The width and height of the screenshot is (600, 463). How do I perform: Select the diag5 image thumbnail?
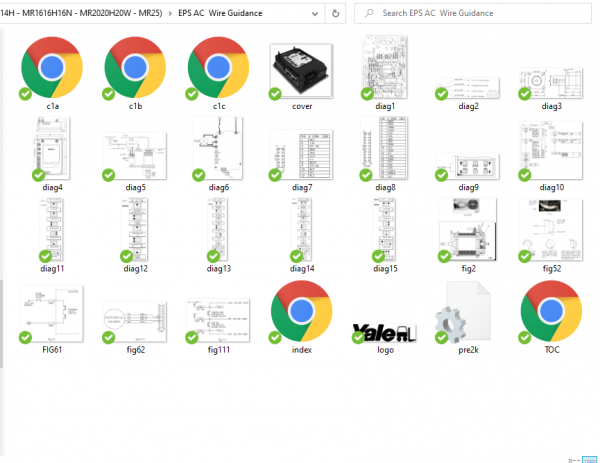135,156
